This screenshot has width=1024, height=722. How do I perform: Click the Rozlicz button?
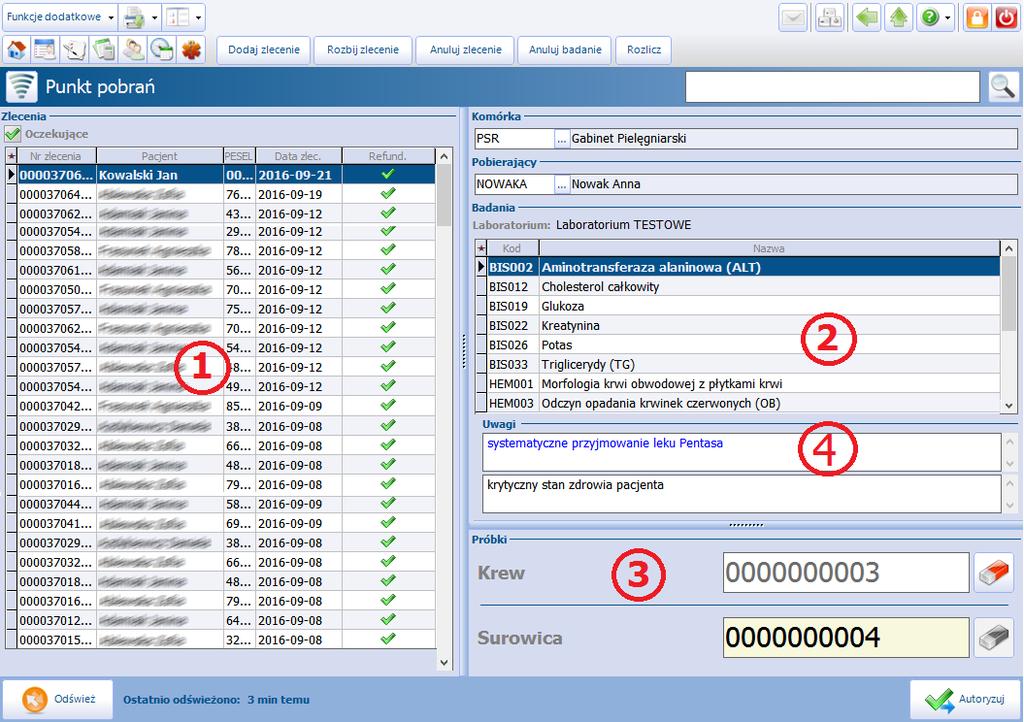644,50
